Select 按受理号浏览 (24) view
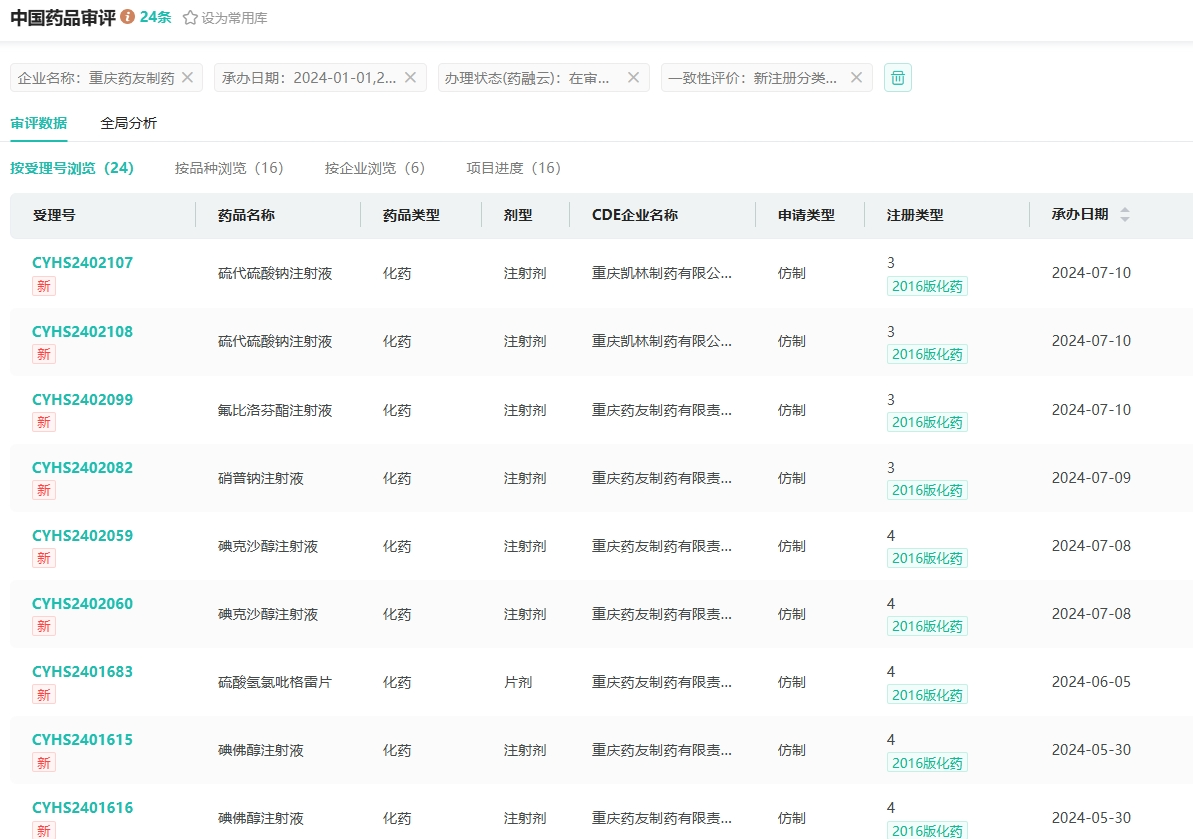This screenshot has width=1193, height=839. pos(72,168)
